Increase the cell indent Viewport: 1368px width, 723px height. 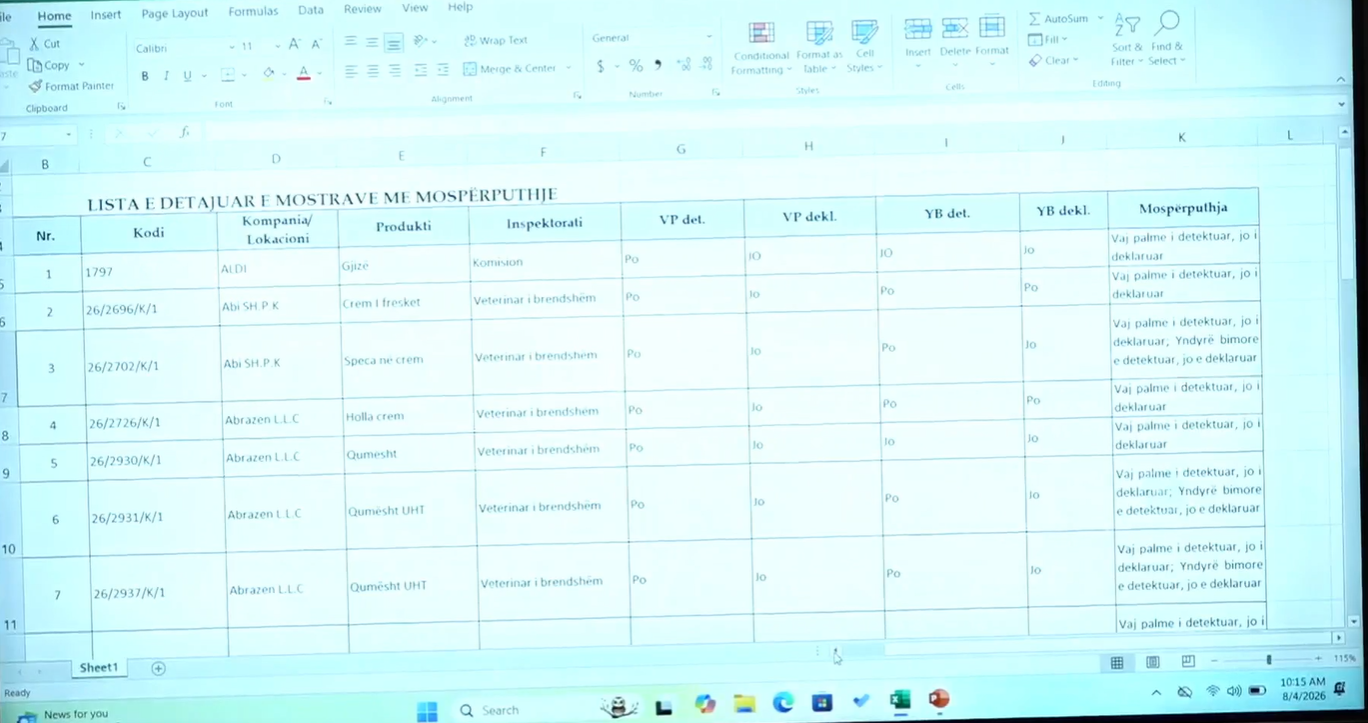click(x=443, y=70)
